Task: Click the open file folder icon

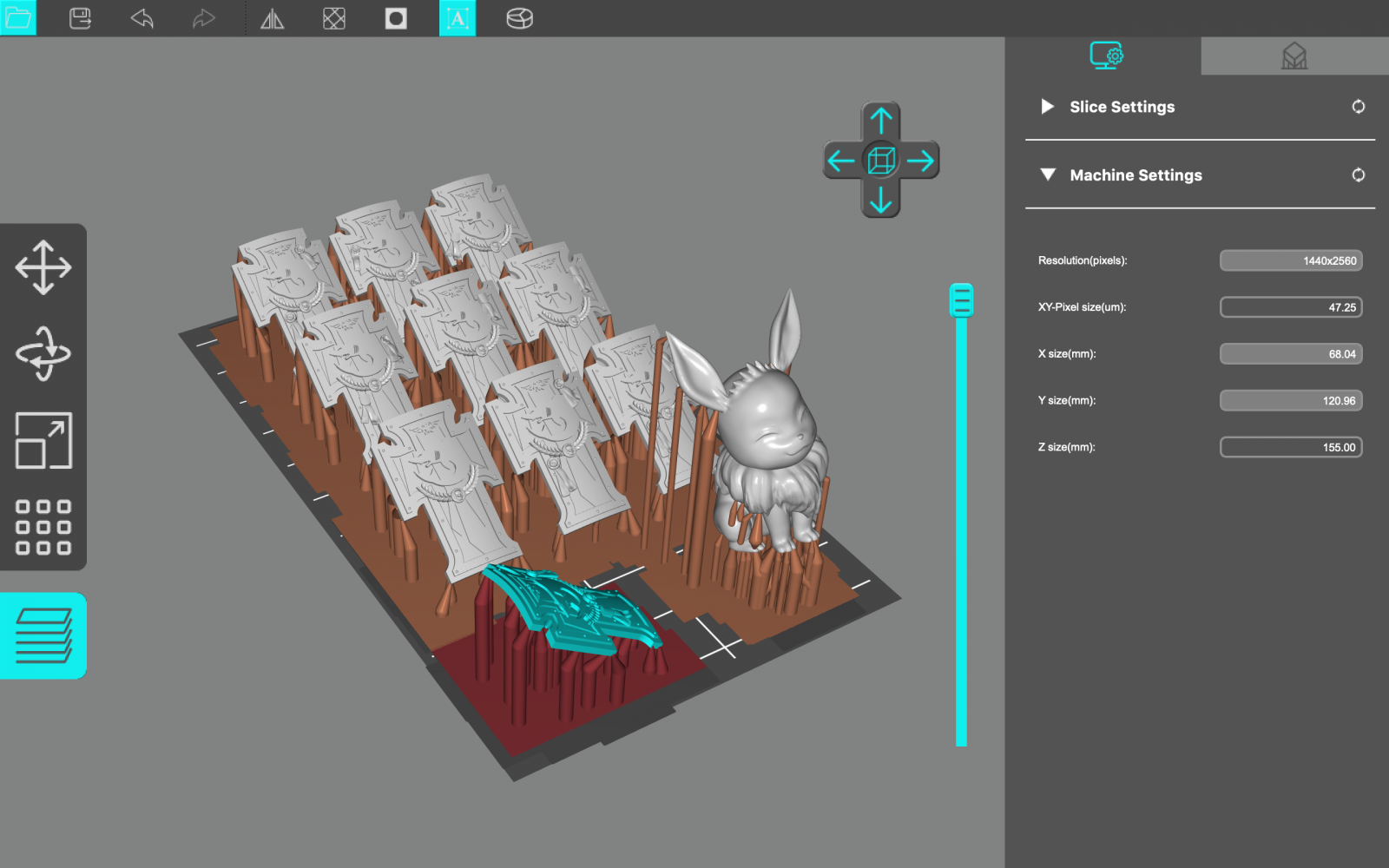Action: (x=18, y=18)
